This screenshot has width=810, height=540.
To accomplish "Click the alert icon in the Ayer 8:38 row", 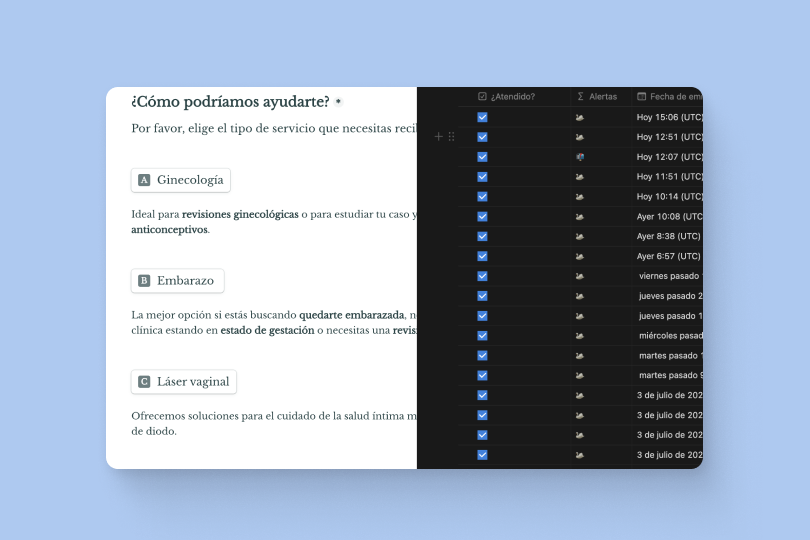I will click(x=580, y=236).
